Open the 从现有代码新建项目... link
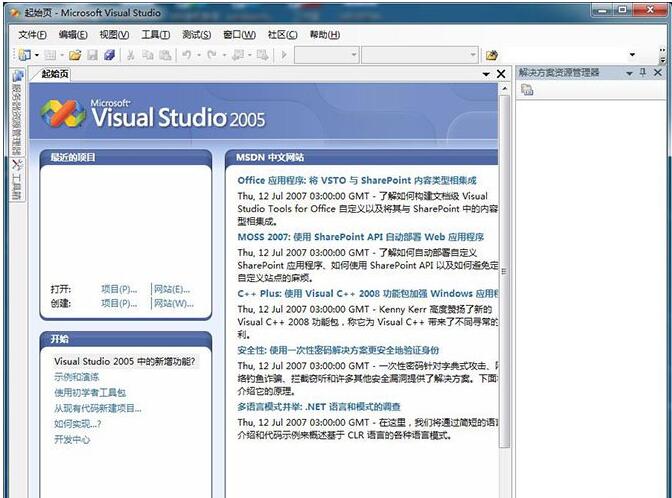672x498 pixels. click(x=98, y=408)
